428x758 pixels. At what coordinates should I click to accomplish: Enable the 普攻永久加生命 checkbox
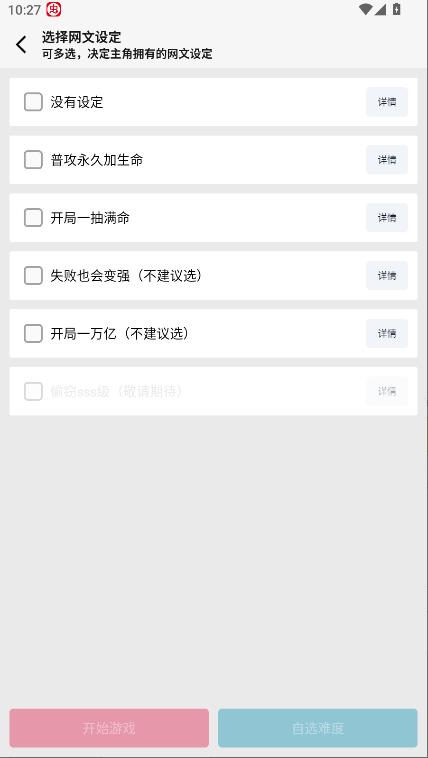click(x=33, y=160)
